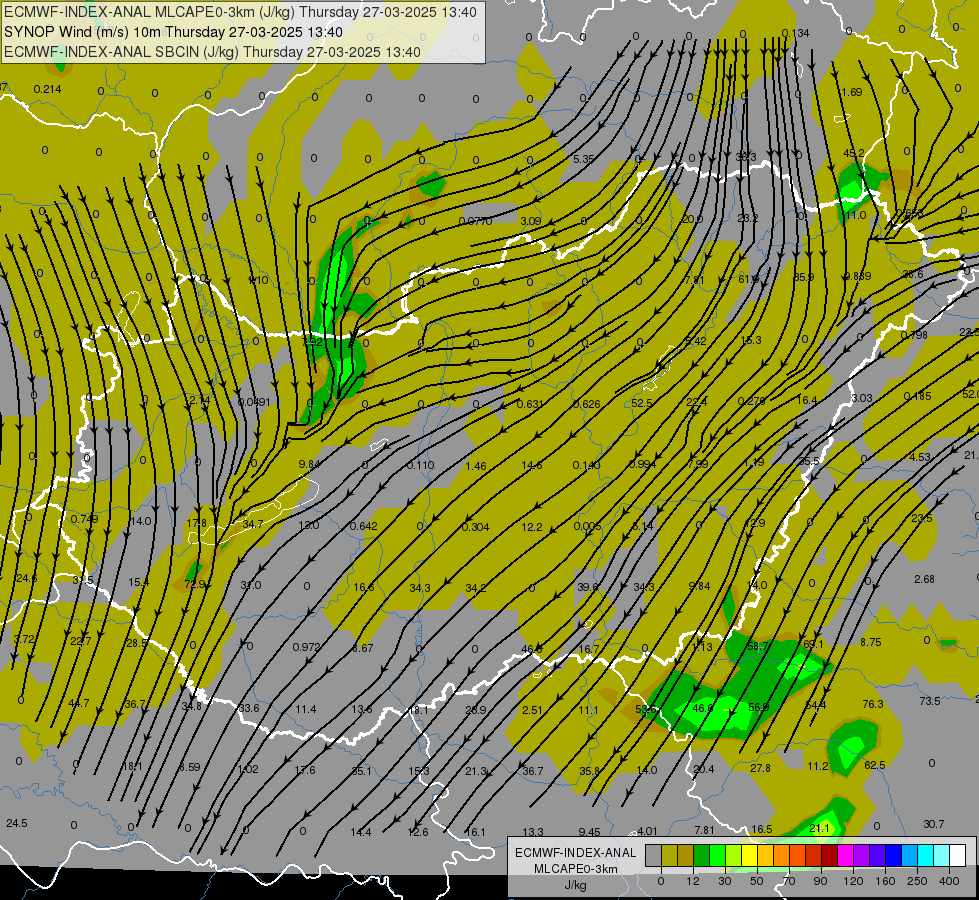Click the map value 8.75
This screenshot has height=900, width=979.
[x=870, y=642]
